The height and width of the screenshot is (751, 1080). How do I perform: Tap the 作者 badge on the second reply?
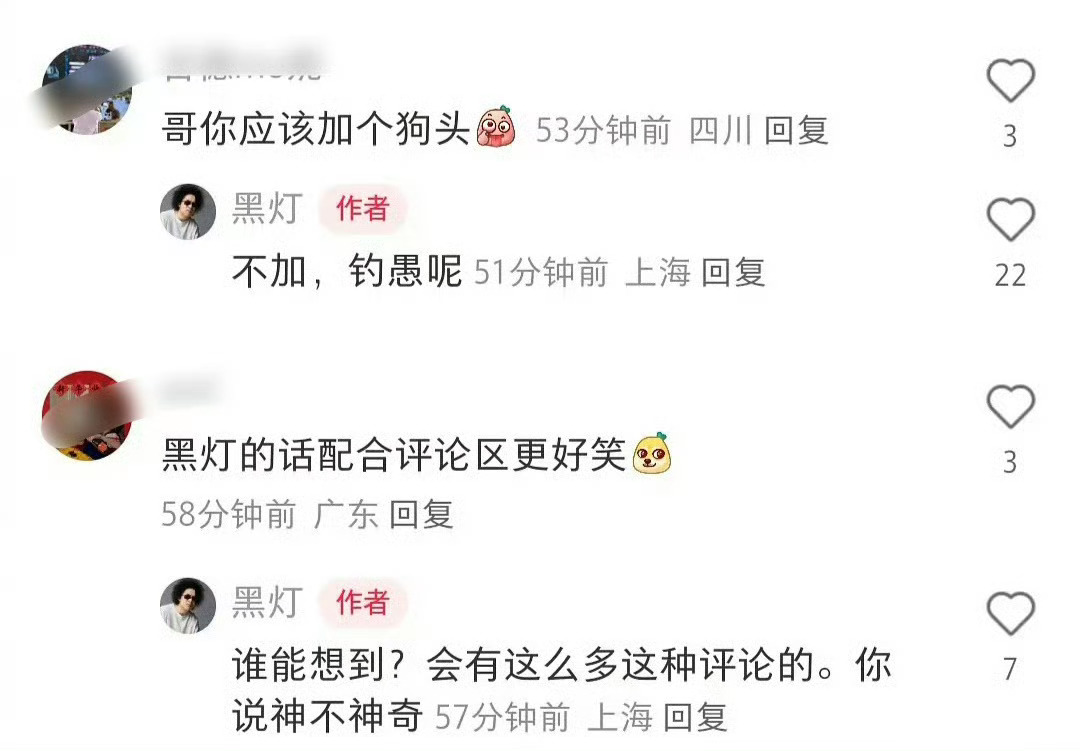pos(363,602)
